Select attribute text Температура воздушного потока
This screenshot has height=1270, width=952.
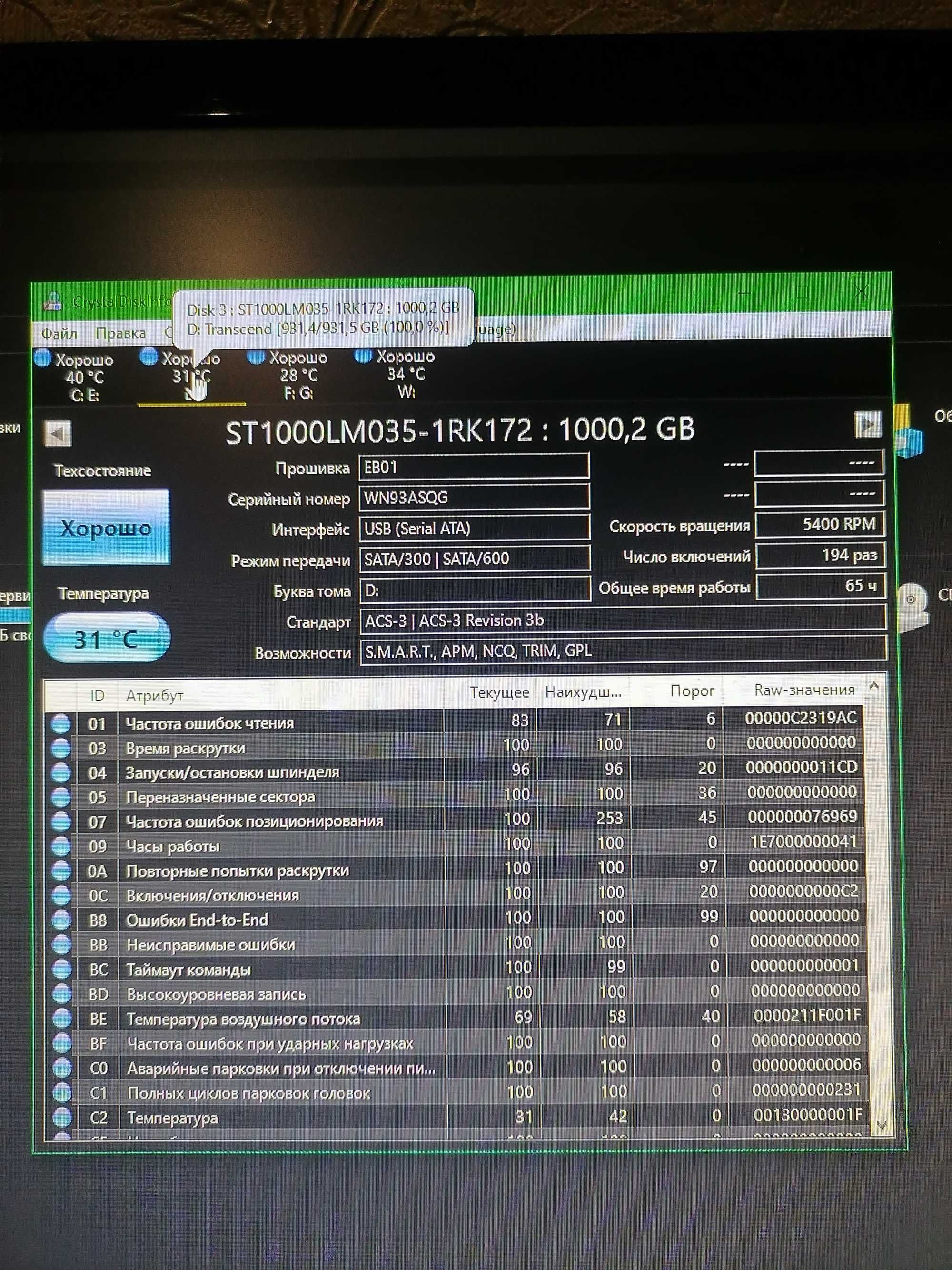tap(243, 1019)
